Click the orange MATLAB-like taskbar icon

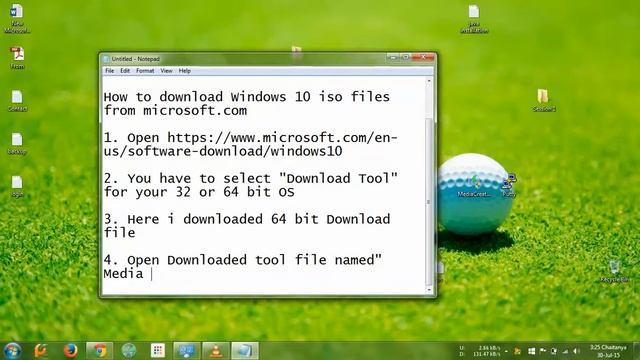coord(41,351)
